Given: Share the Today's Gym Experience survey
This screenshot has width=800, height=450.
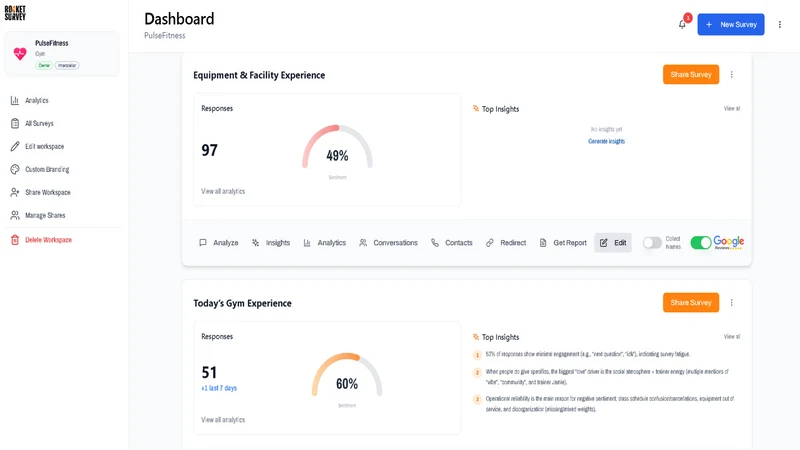Looking at the screenshot, I should [x=691, y=303].
